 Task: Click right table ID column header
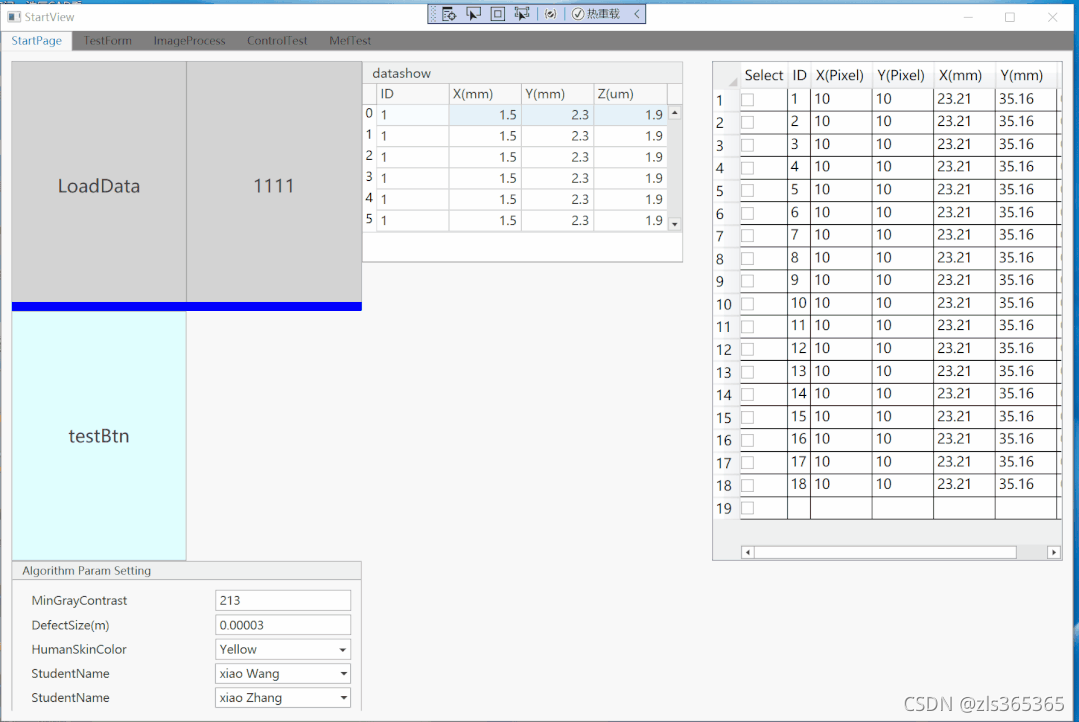[799, 76]
